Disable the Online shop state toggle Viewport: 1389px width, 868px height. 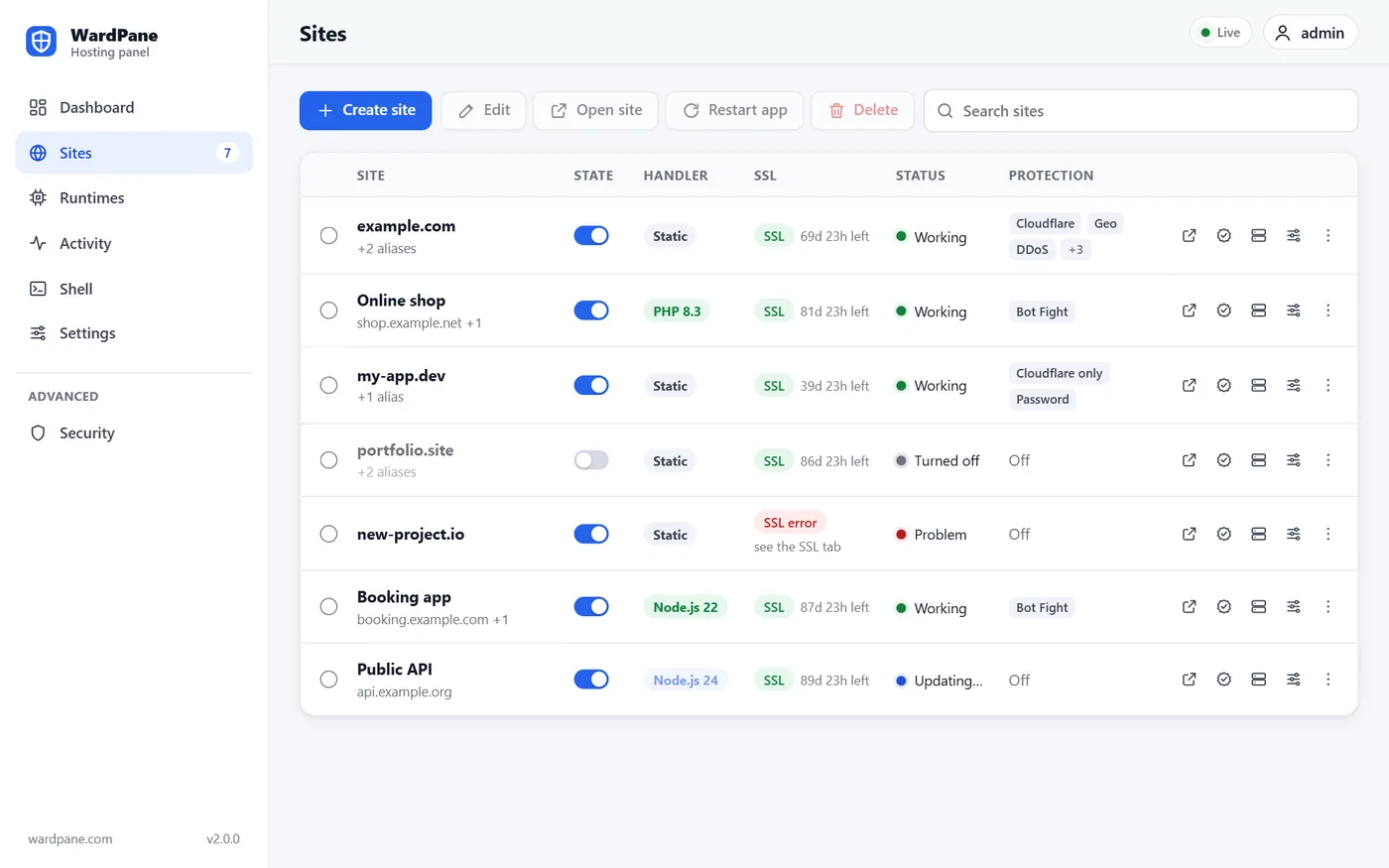tap(591, 310)
